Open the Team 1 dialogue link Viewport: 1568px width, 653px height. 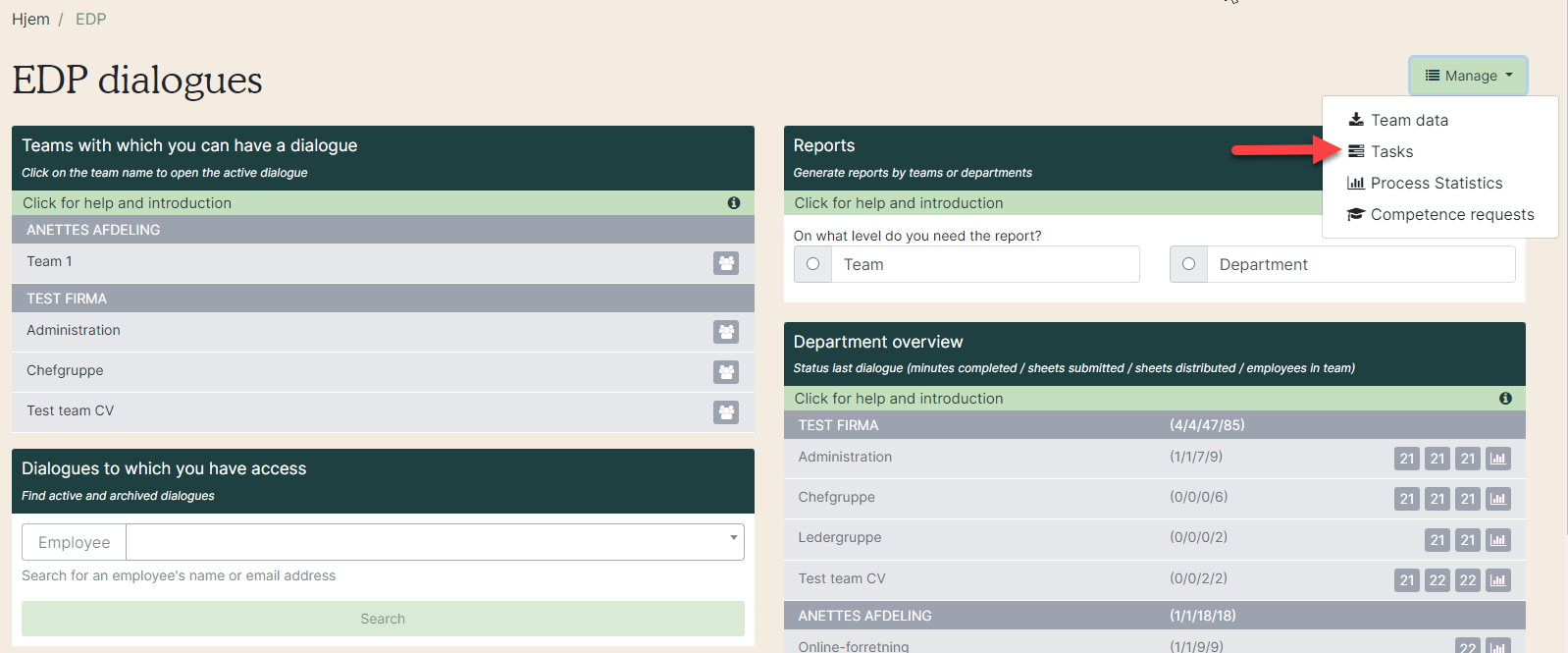pyautogui.click(x=49, y=261)
